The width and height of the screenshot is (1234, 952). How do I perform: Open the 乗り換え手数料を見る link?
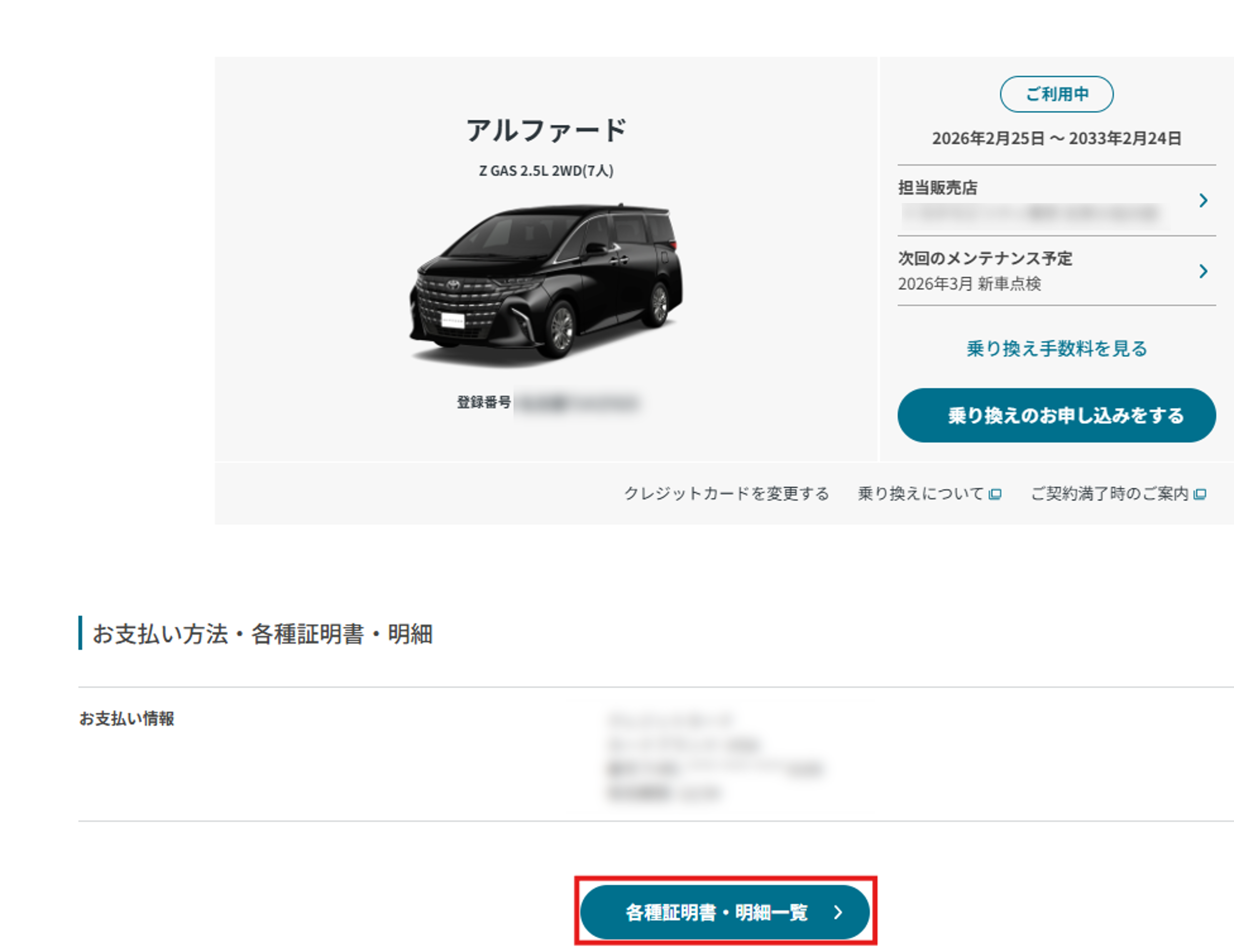click(1057, 348)
